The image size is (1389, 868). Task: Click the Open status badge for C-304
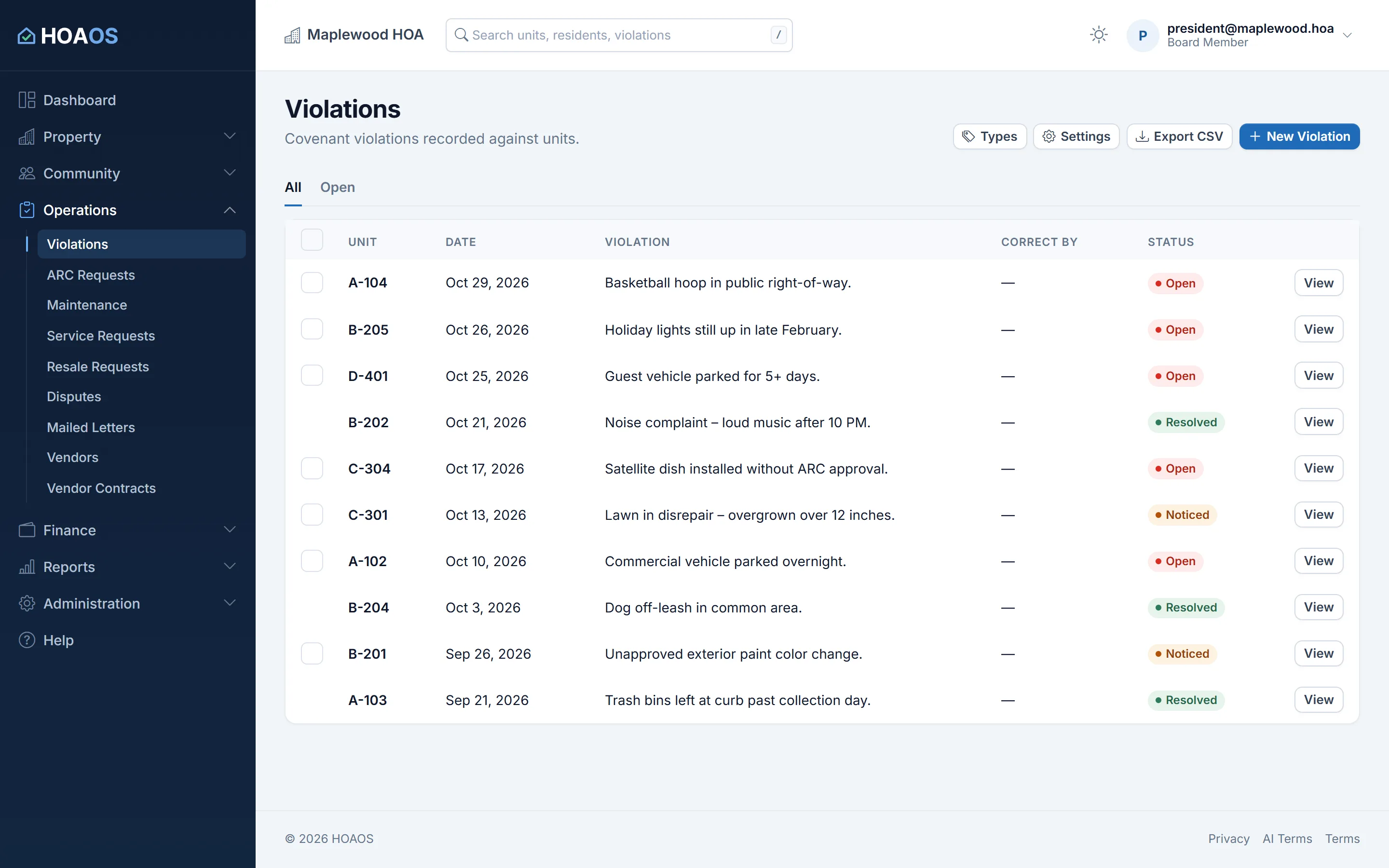[1175, 468]
